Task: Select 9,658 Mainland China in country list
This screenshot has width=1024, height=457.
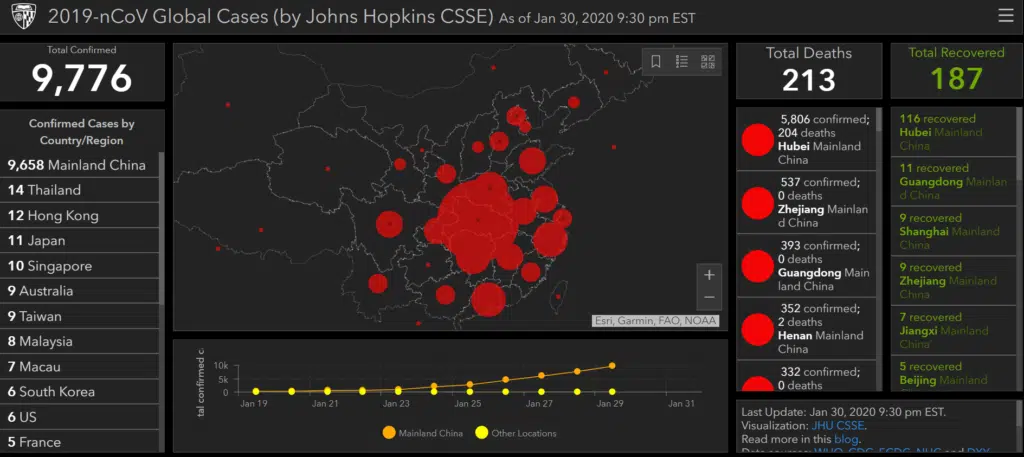Action: pos(78,165)
